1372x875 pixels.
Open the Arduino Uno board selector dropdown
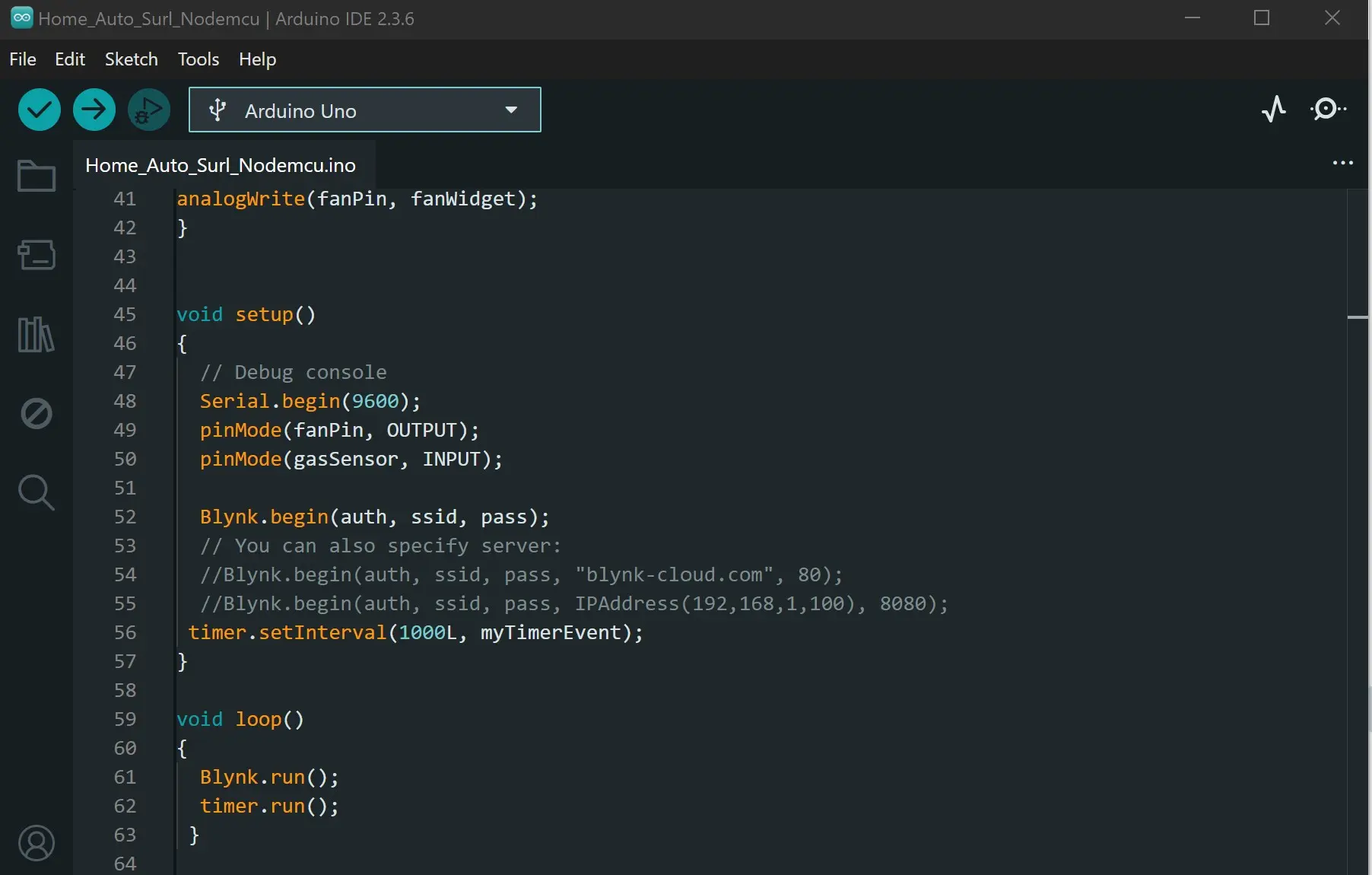point(365,110)
